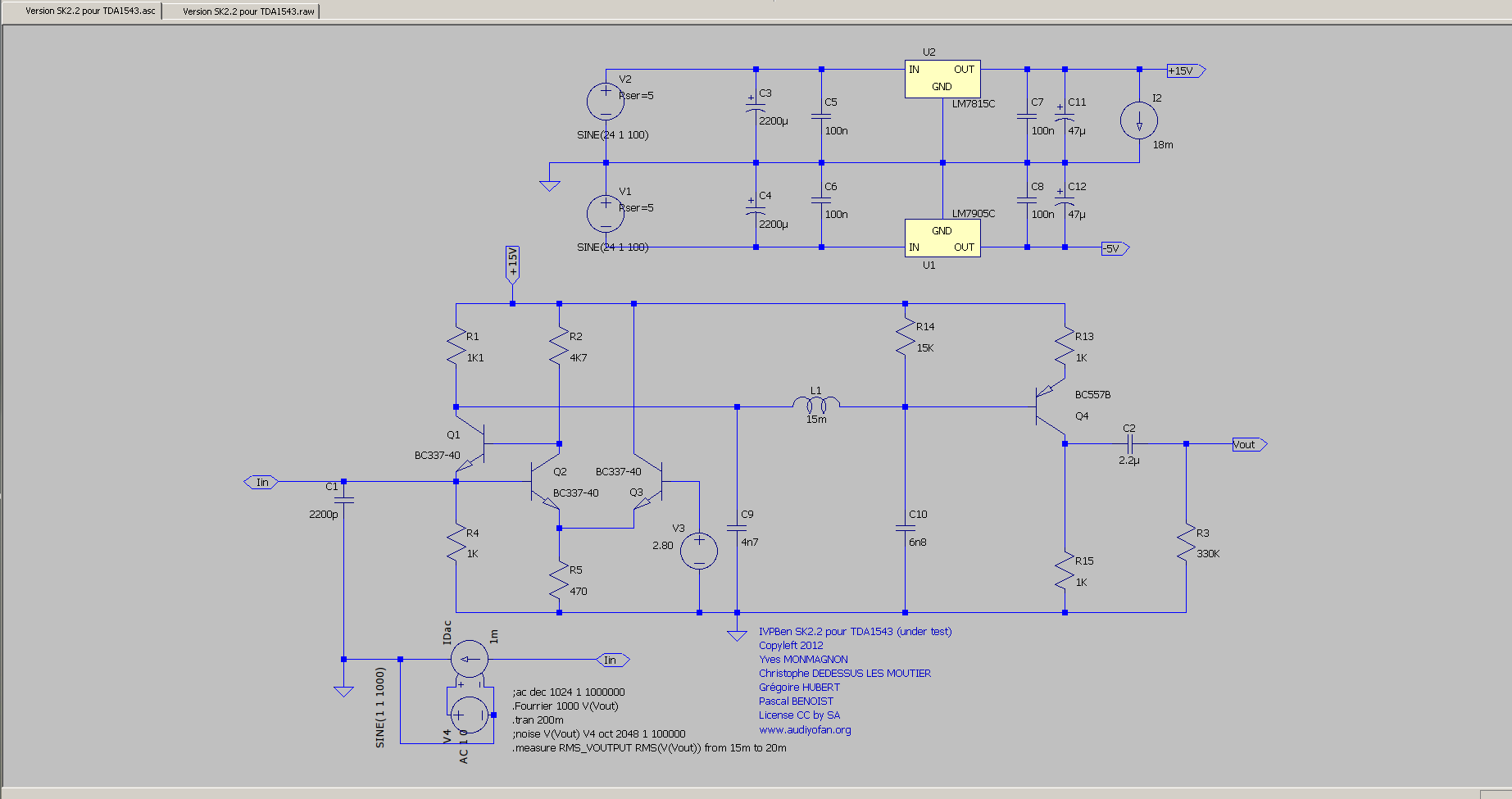Select the V3 2.80 voltage source
Screen dimensions: 1512x799
pyautogui.click(x=699, y=551)
